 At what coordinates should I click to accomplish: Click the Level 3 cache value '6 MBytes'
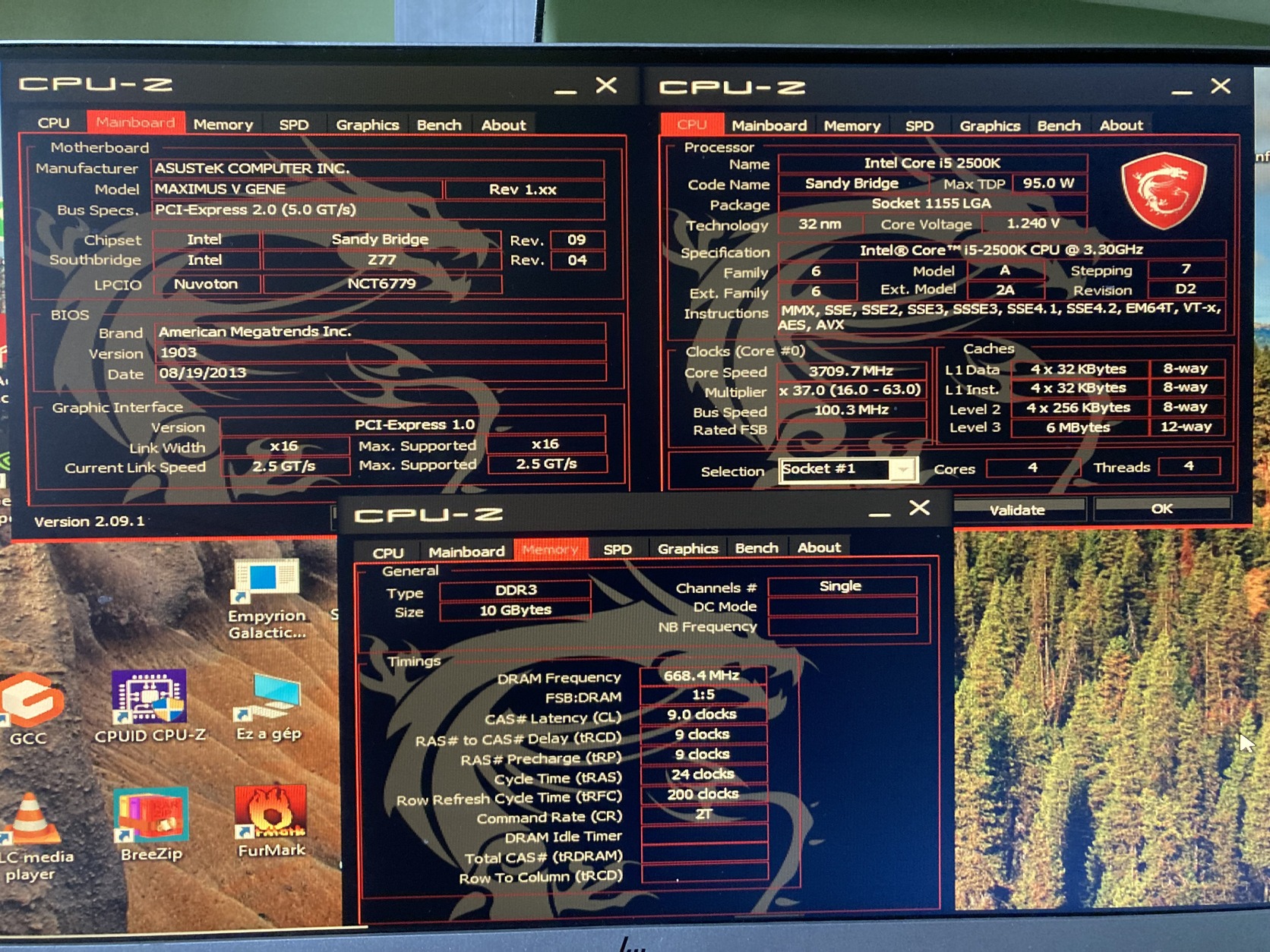1079,427
